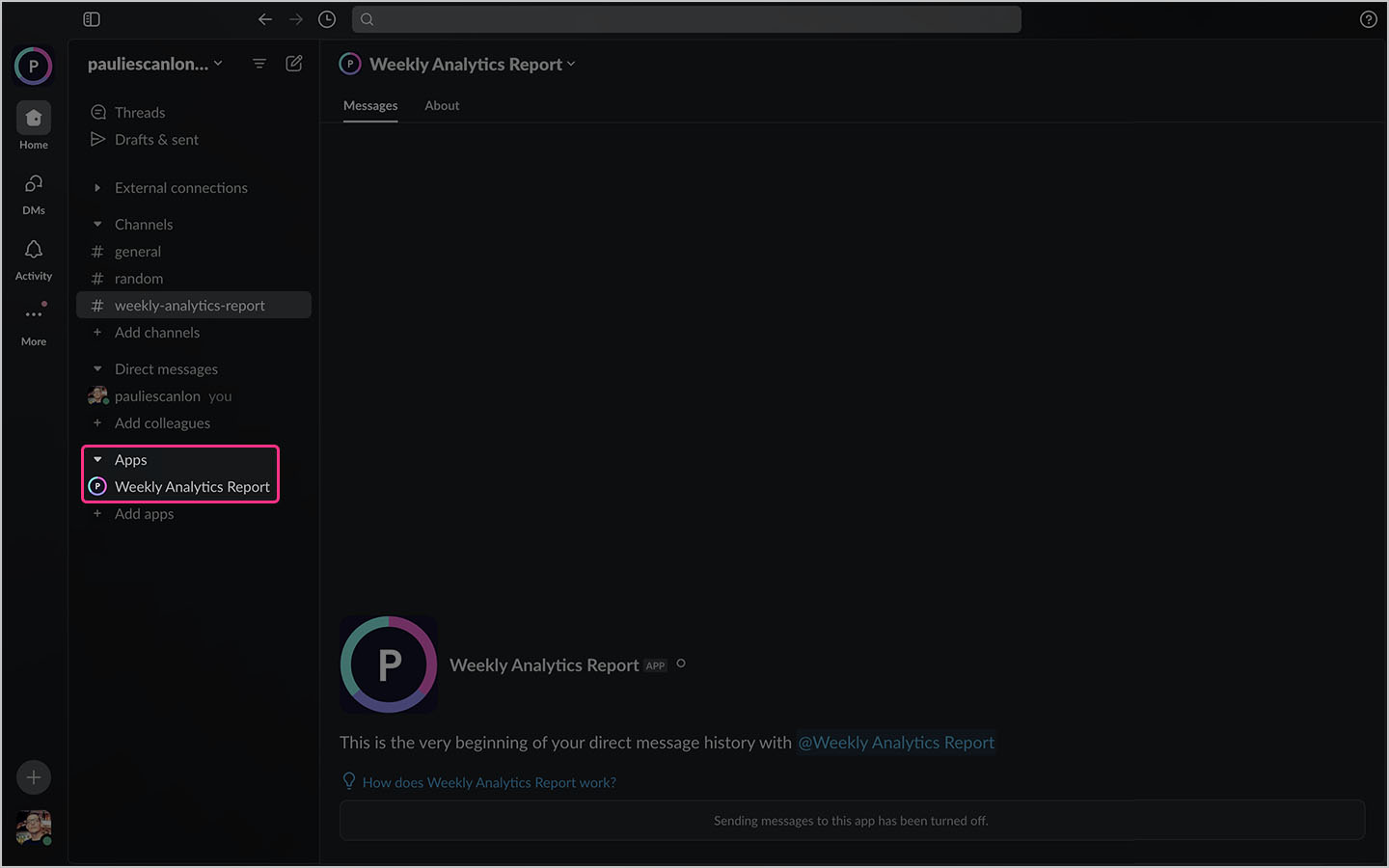Open the @Weekly Analytics Report mention link

(x=896, y=743)
